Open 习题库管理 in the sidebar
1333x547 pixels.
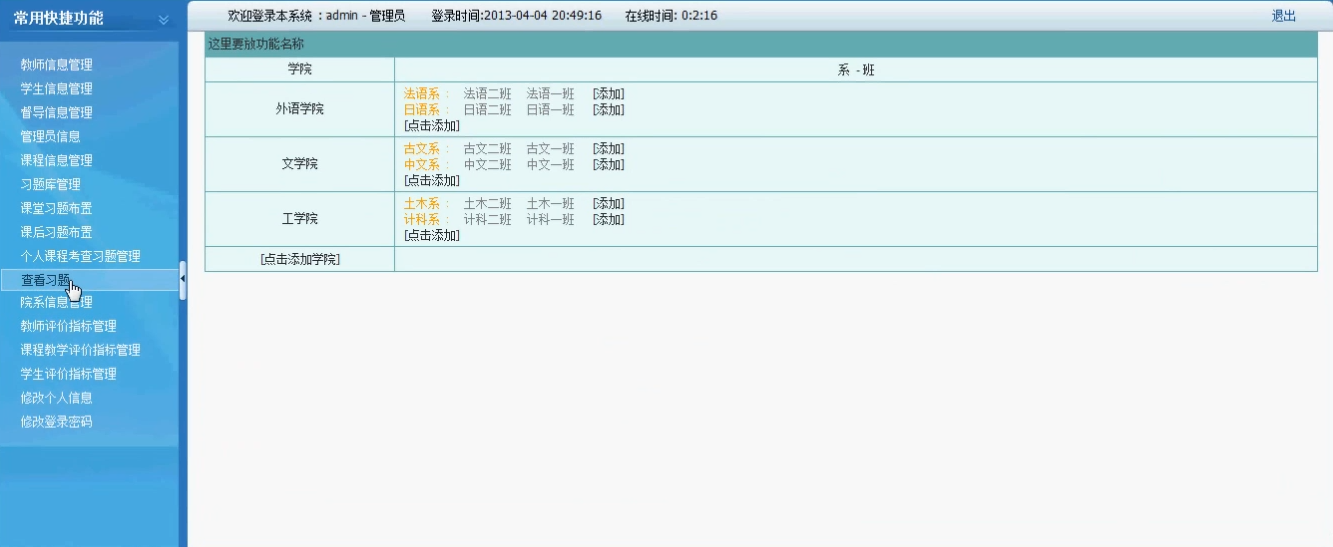point(51,185)
